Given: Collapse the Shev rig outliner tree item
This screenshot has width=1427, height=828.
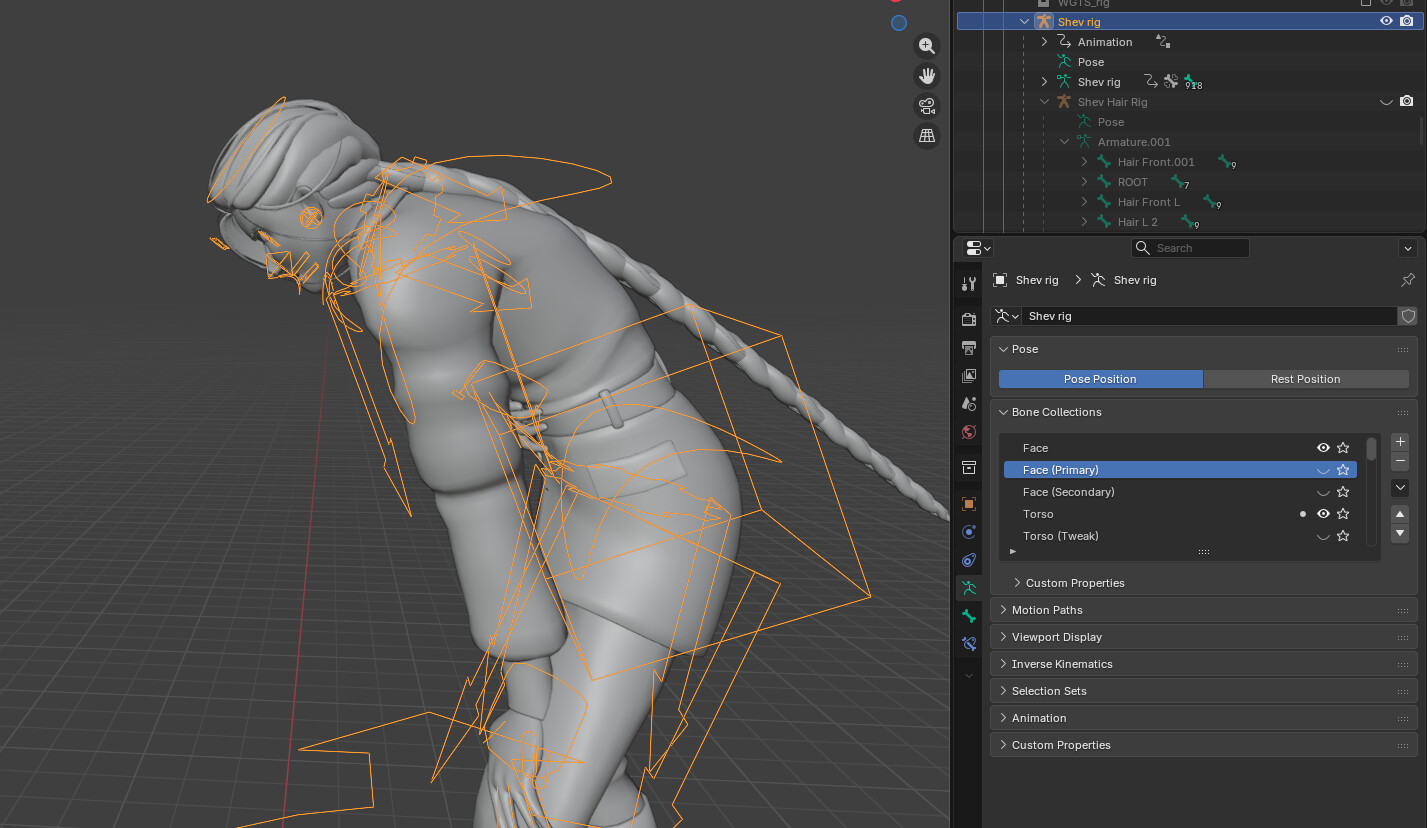Looking at the screenshot, I should tap(1024, 21).
